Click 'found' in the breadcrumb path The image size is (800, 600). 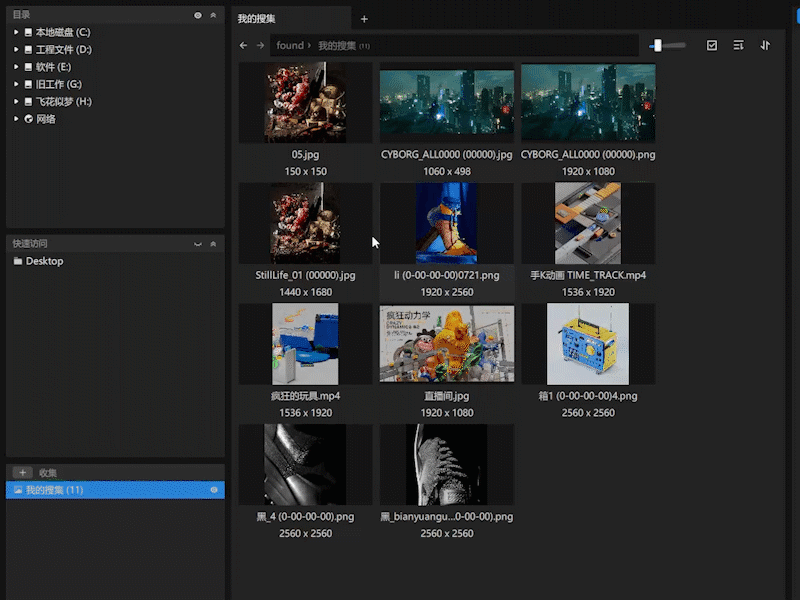pyautogui.click(x=290, y=45)
